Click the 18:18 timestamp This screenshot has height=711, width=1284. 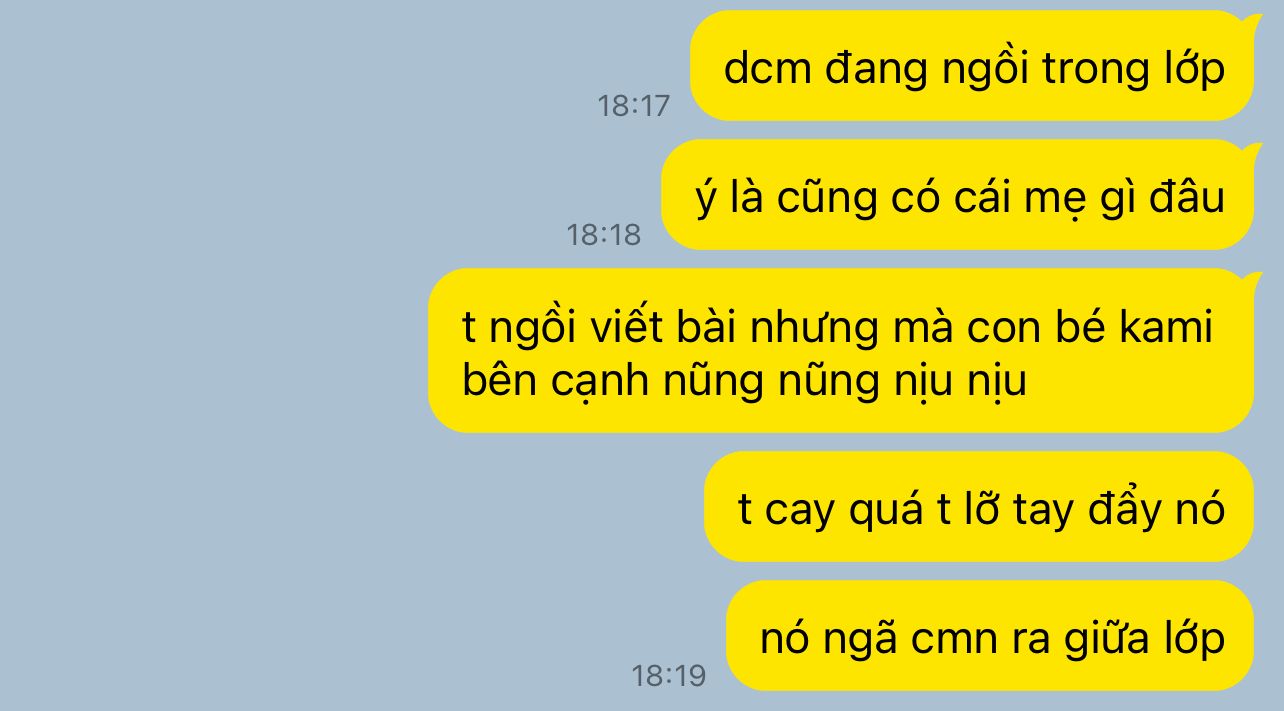click(603, 234)
